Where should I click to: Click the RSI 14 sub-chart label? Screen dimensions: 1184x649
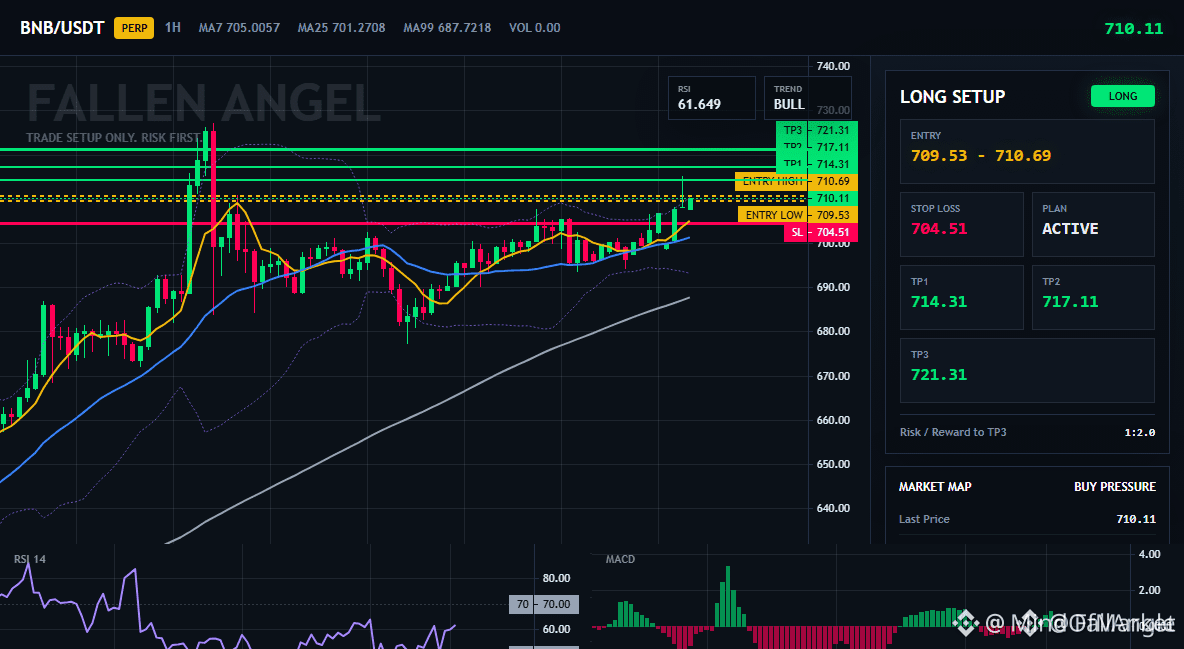pyautogui.click(x=29, y=559)
